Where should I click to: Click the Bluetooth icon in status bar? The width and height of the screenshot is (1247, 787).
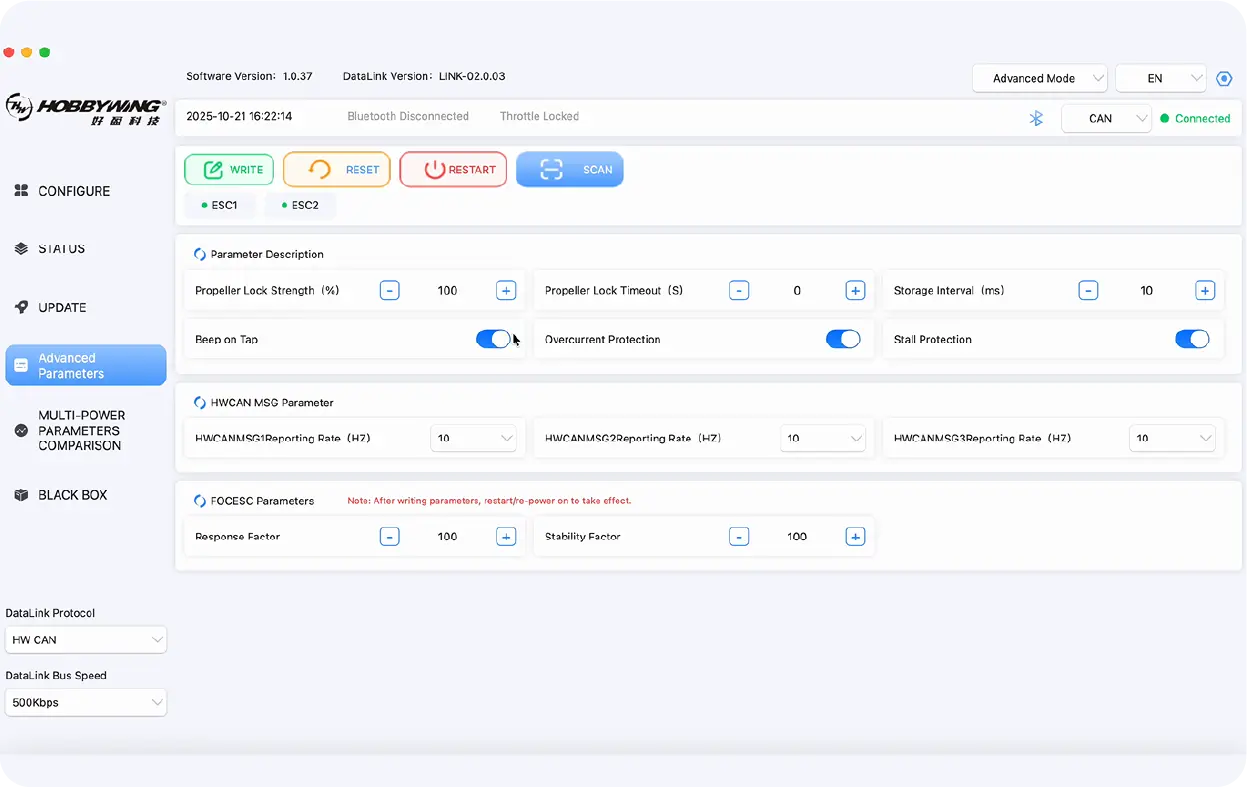click(x=1036, y=119)
